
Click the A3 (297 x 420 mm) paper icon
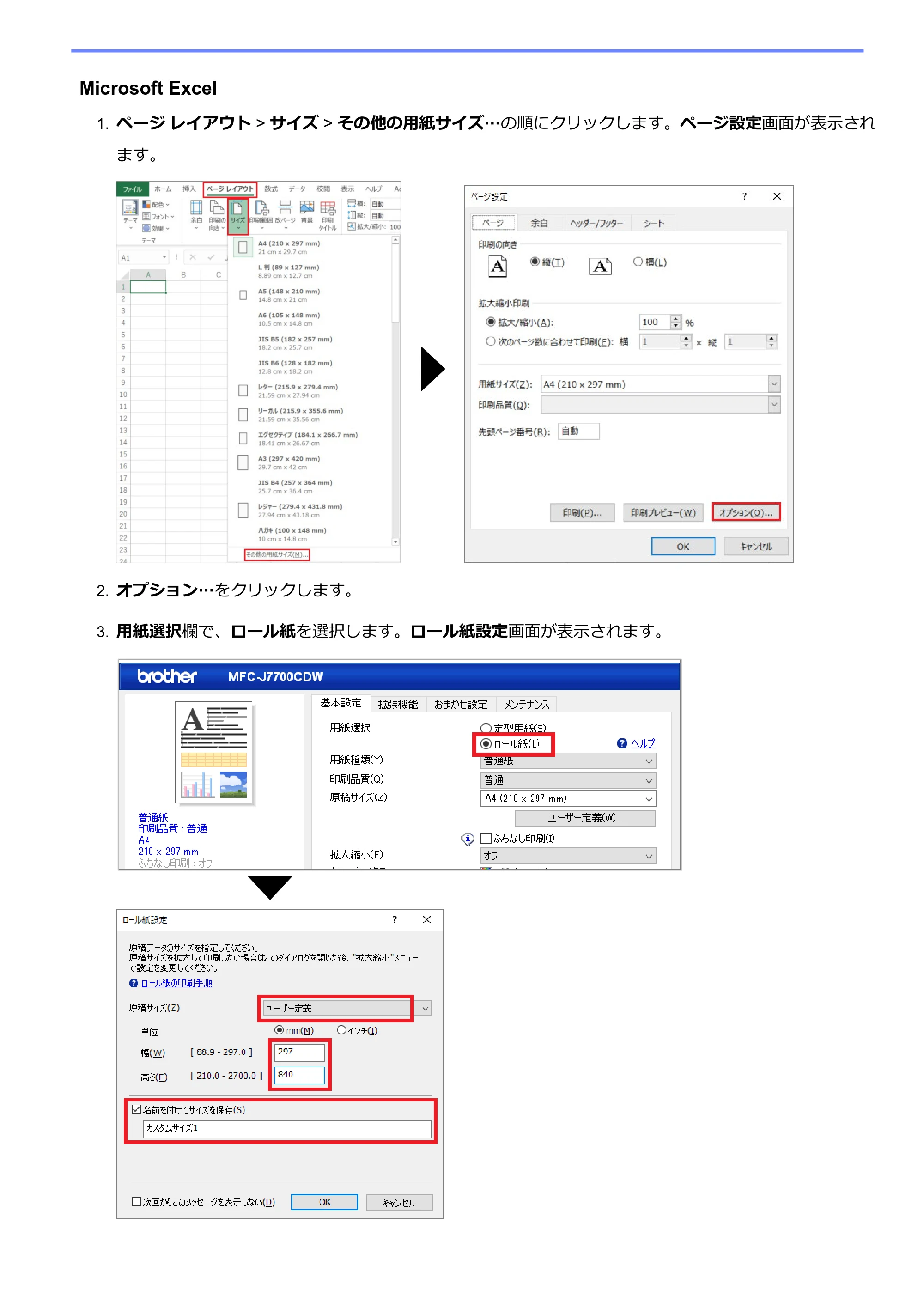(x=243, y=462)
